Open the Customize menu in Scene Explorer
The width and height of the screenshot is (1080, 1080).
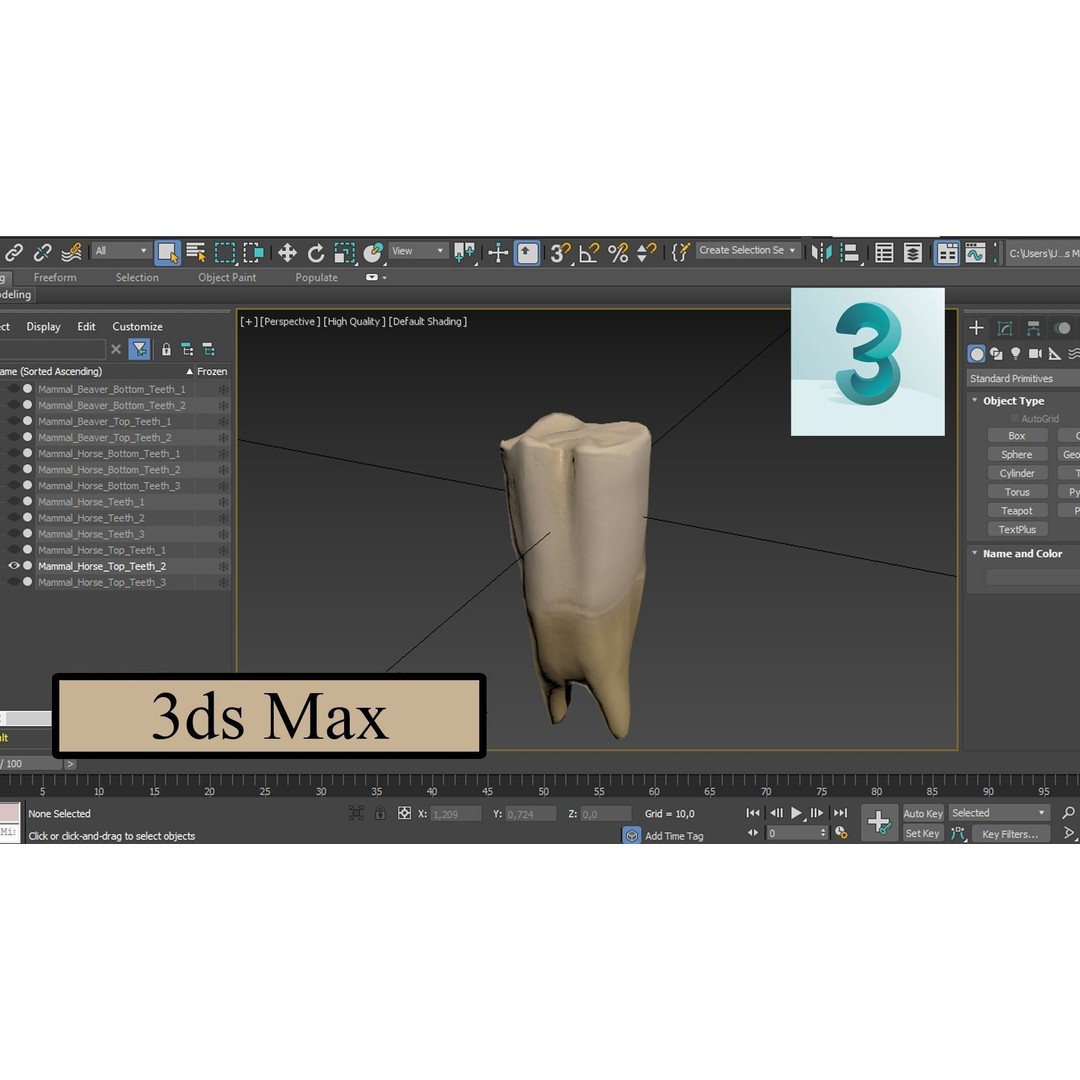[x=138, y=326]
